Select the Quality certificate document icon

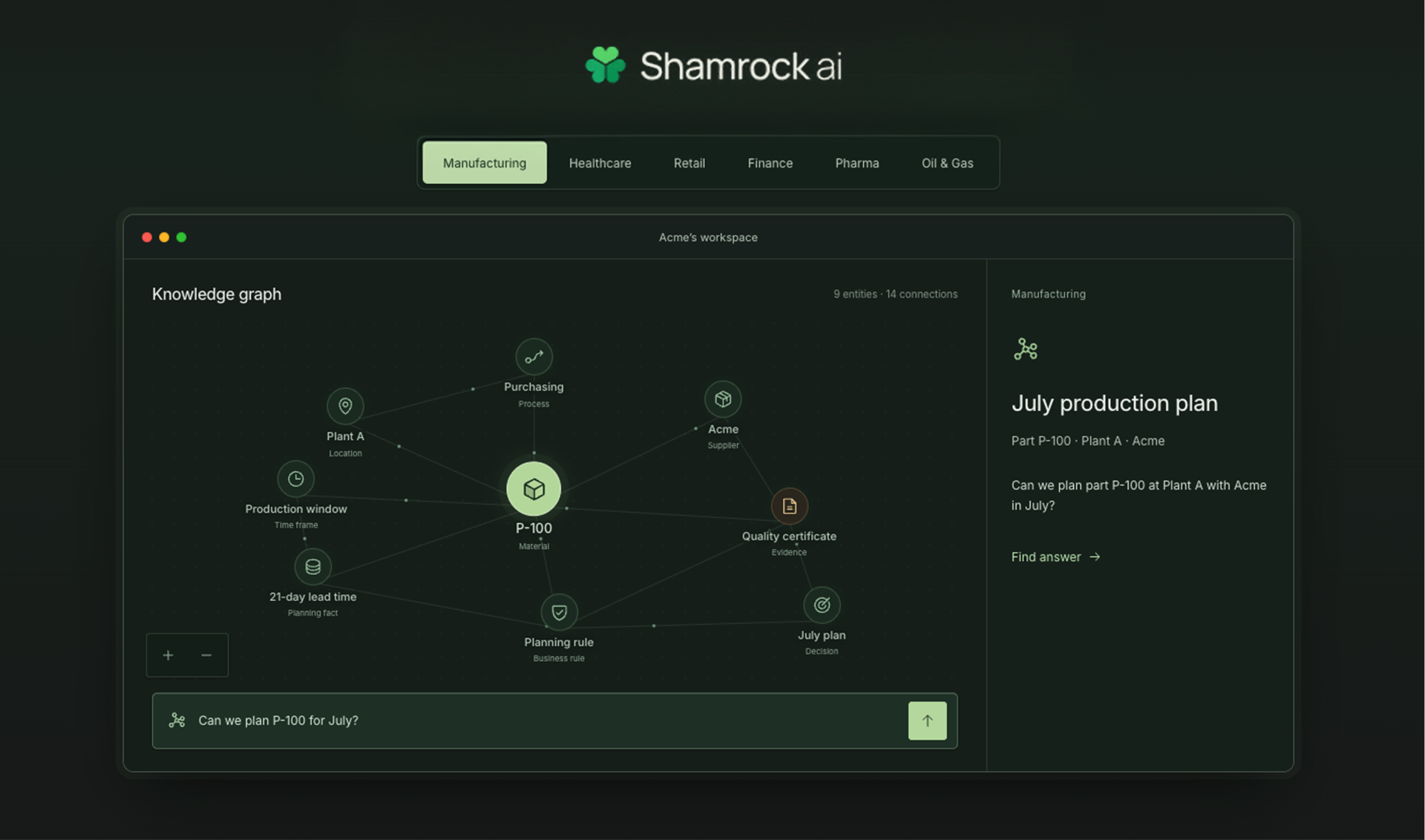pos(789,506)
